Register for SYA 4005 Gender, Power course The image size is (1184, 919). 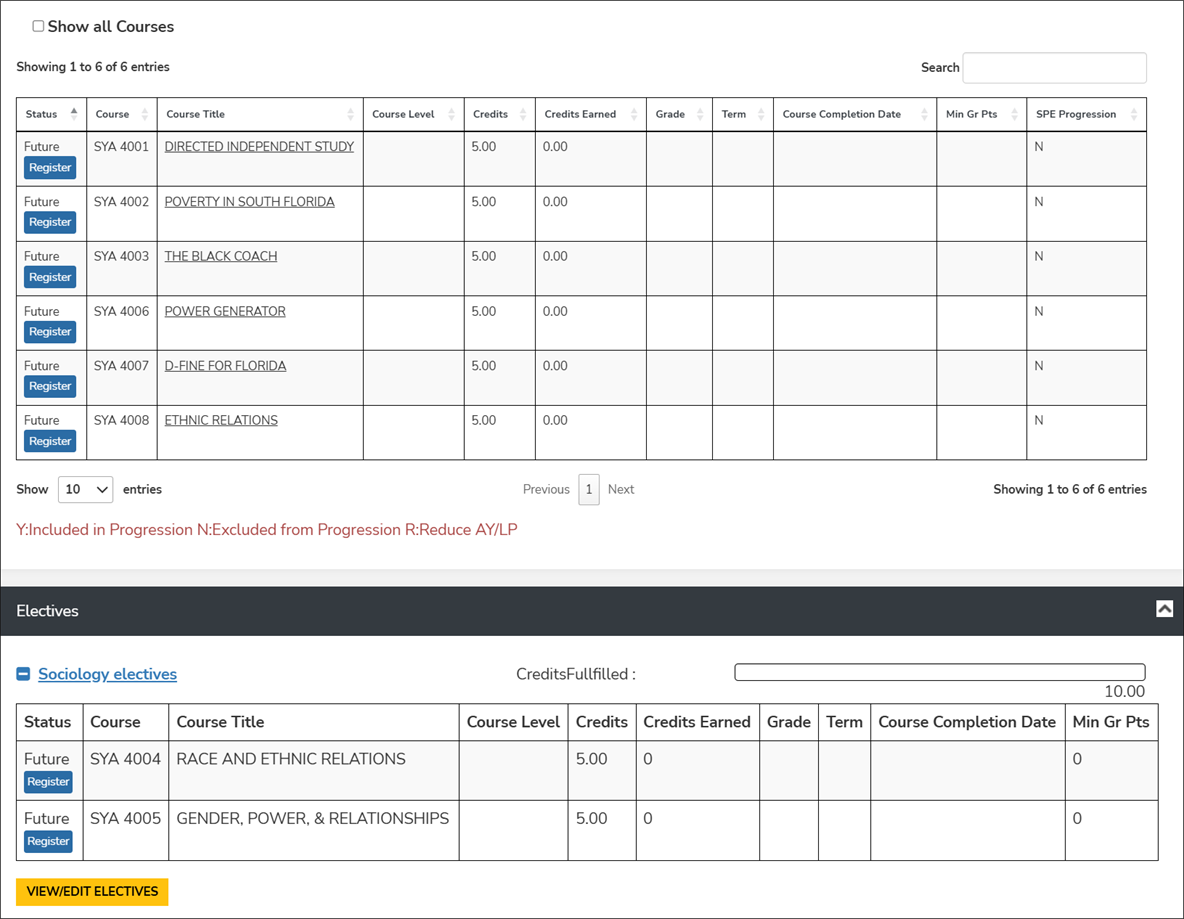[48, 841]
